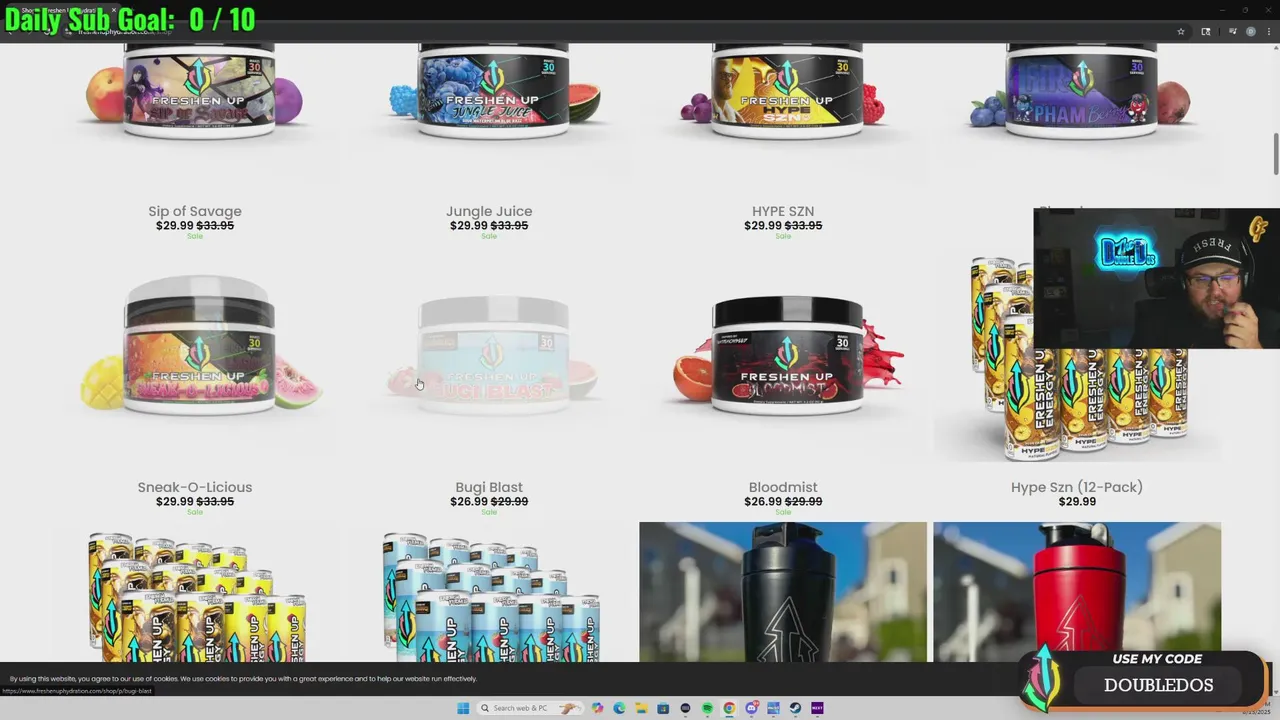Image resolution: width=1280 pixels, height=720 pixels.
Task: Open the Jungle Juice tub image
Action: (x=489, y=112)
